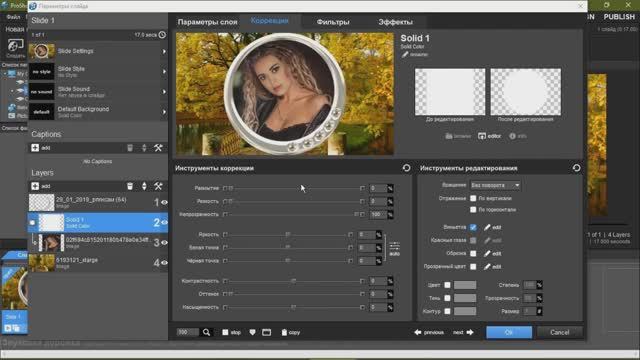Open PUBLISH in the main window
This screenshot has width=640, height=360.
(x=619, y=17)
